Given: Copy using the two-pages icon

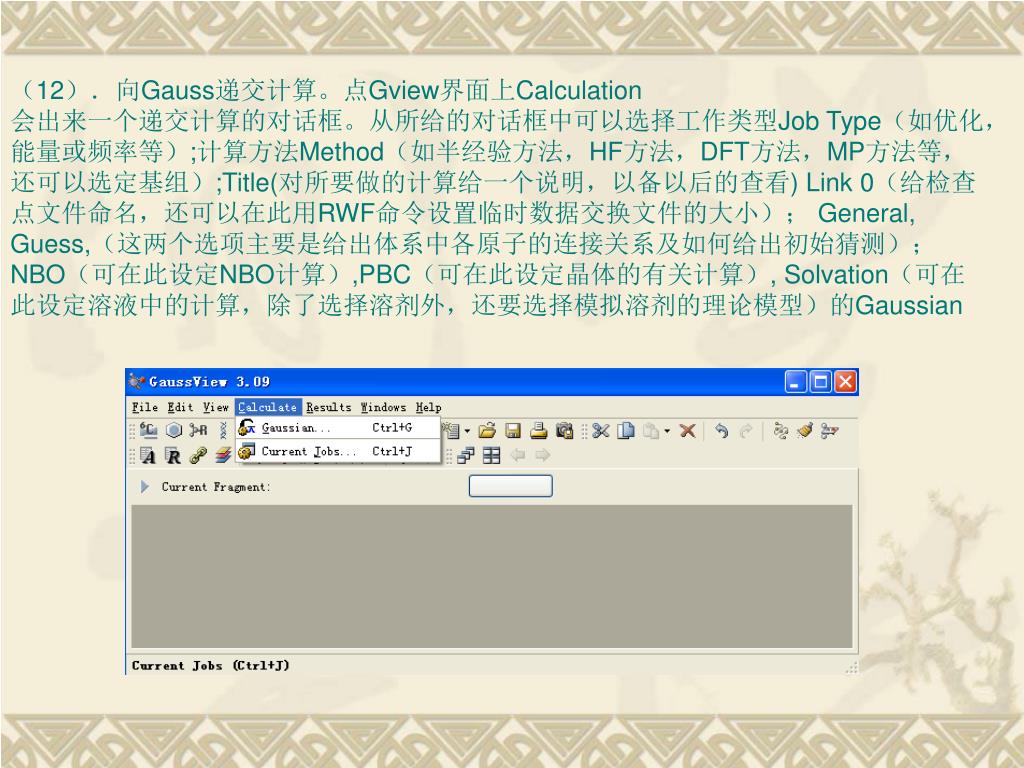Looking at the screenshot, I should (x=626, y=430).
